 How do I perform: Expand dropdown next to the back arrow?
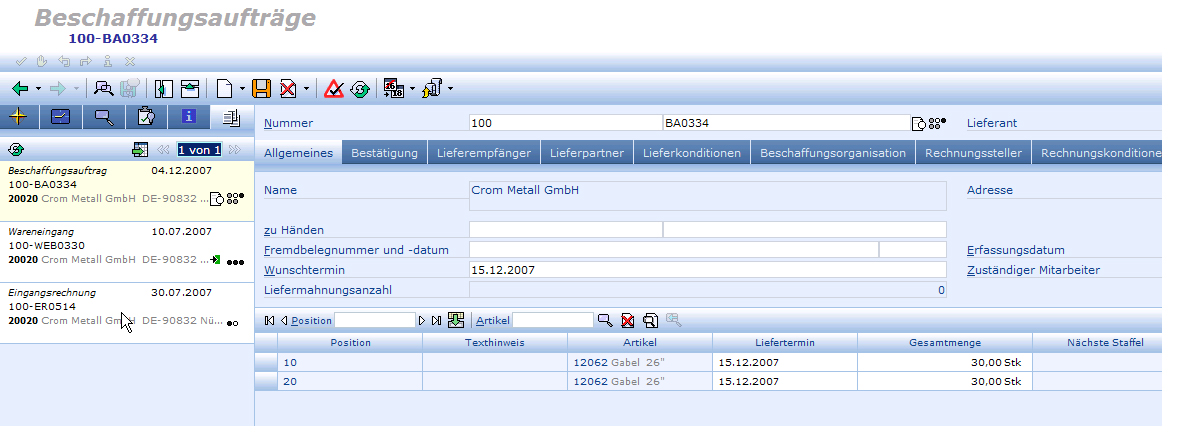pos(37,89)
